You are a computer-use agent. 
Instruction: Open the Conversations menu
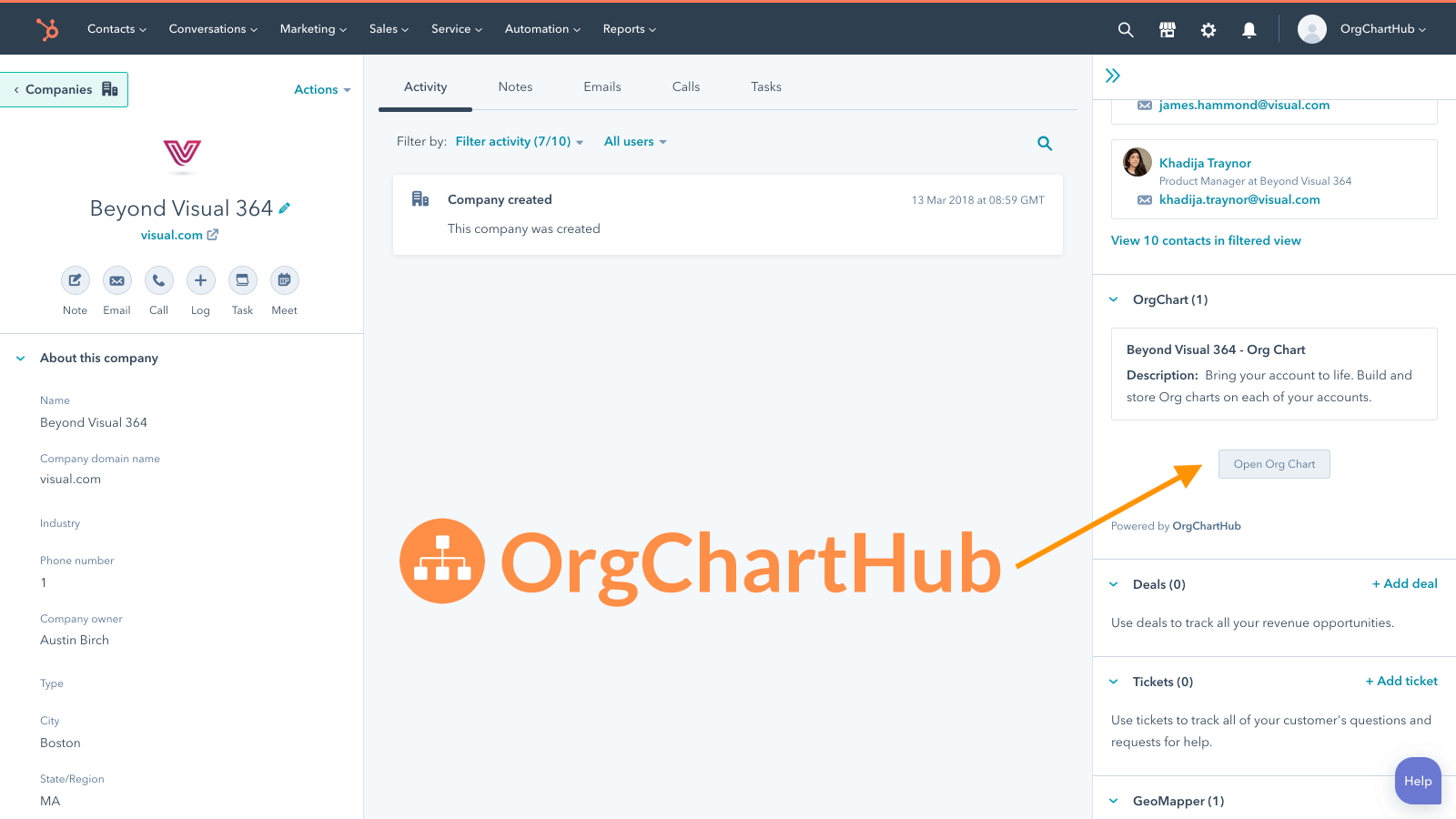pyautogui.click(x=213, y=29)
